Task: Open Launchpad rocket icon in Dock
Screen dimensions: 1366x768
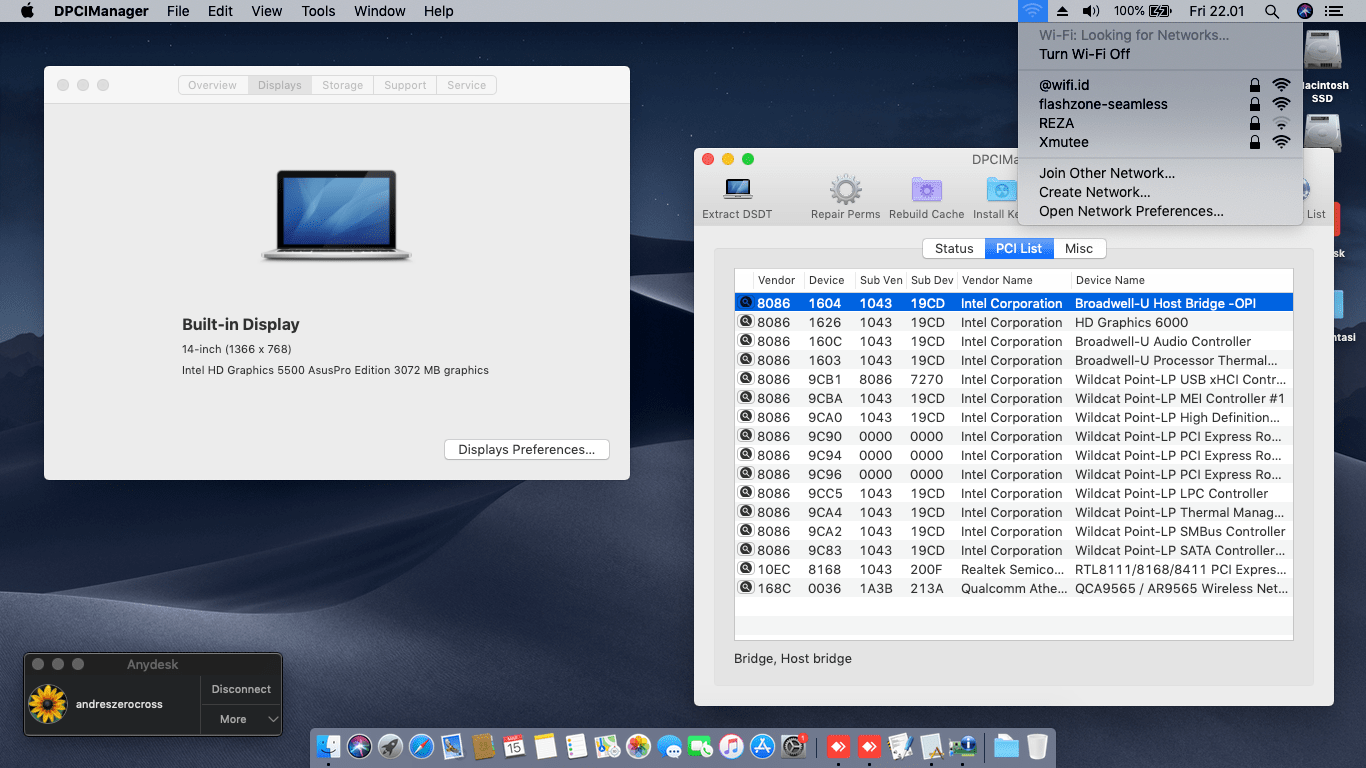Action: (x=390, y=746)
